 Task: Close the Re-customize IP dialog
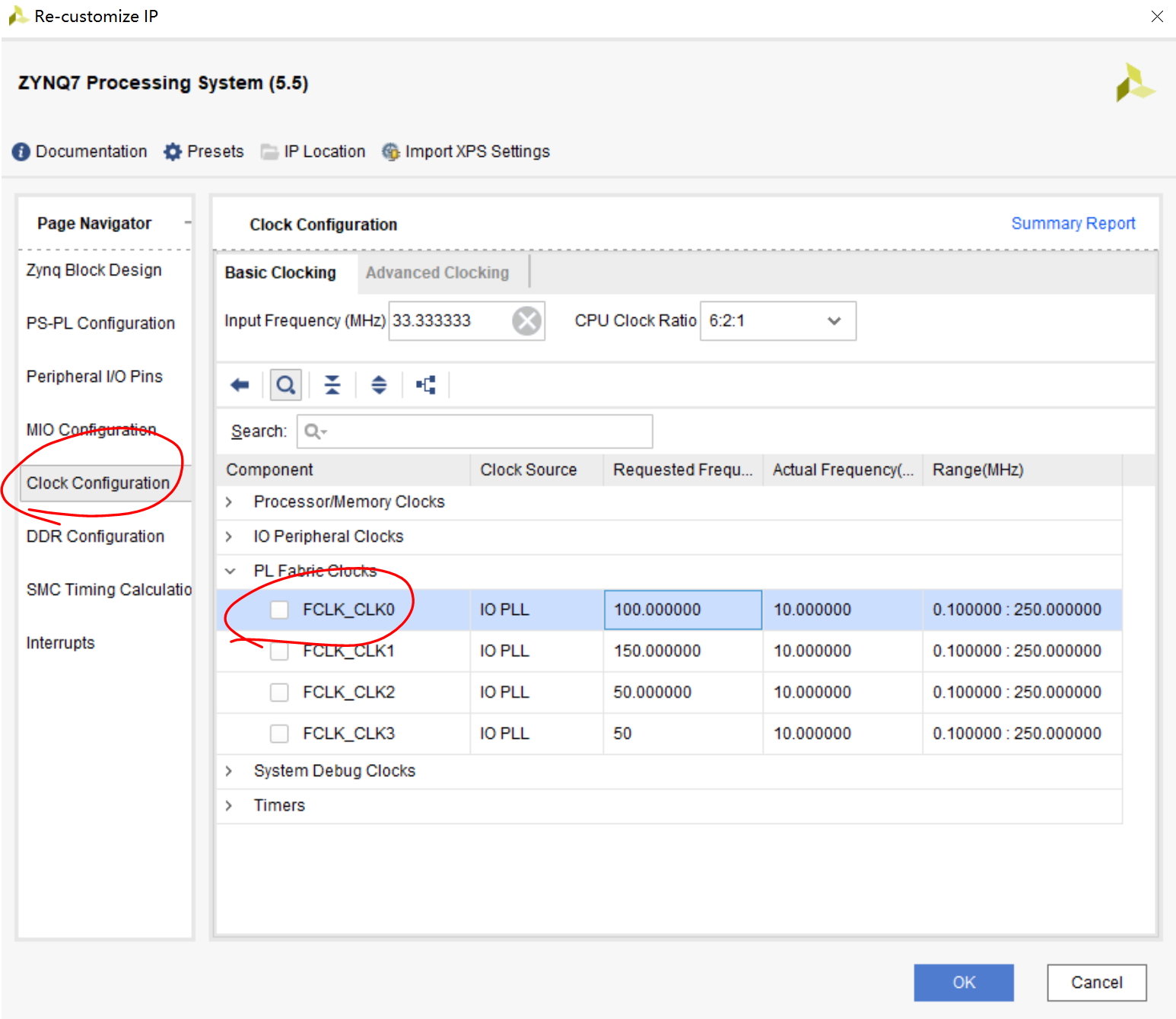pyautogui.click(x=1157, y=16)
